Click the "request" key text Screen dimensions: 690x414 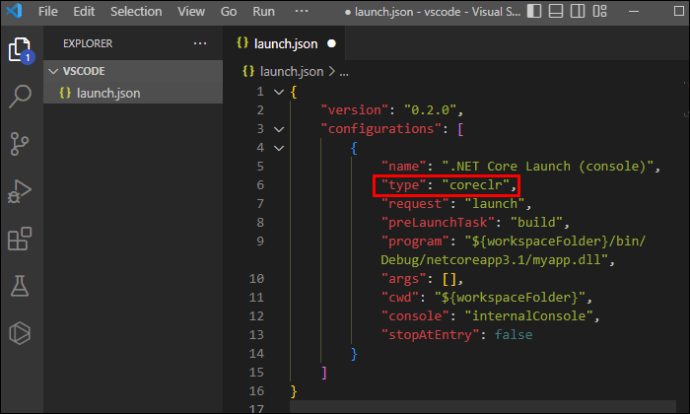(415, 204)
